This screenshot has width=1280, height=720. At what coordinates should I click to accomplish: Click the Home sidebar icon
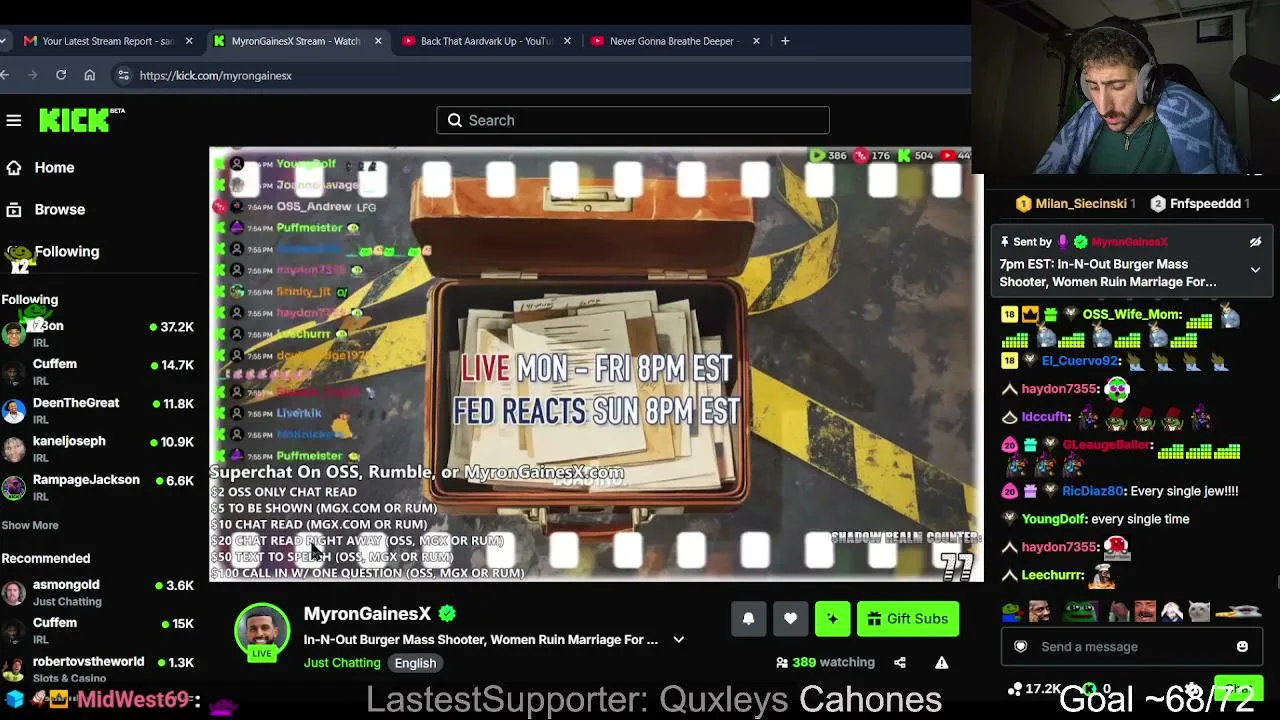(x=14, y=168)
